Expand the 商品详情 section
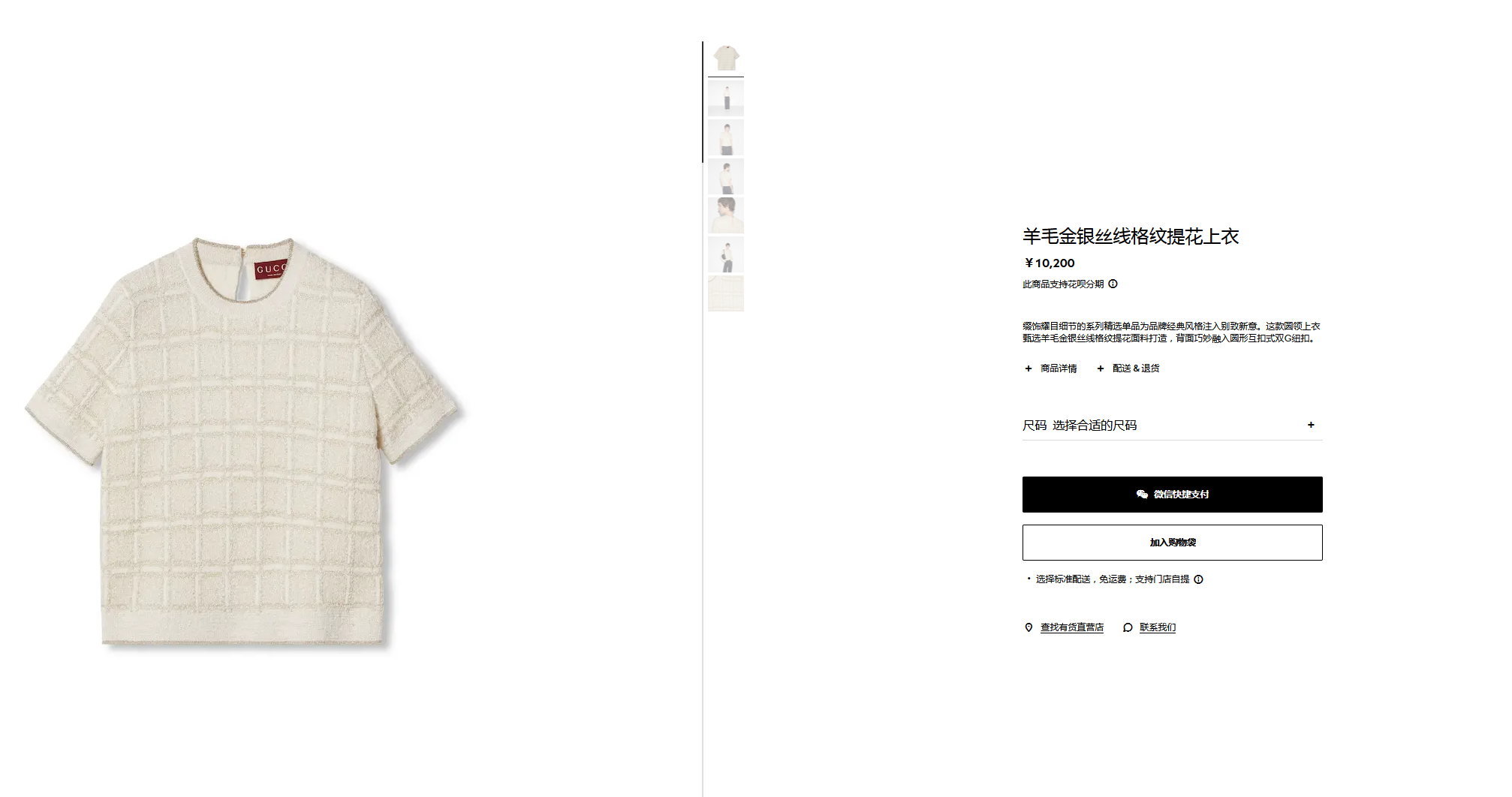The image size is (1512, 797). point(1051,368)
